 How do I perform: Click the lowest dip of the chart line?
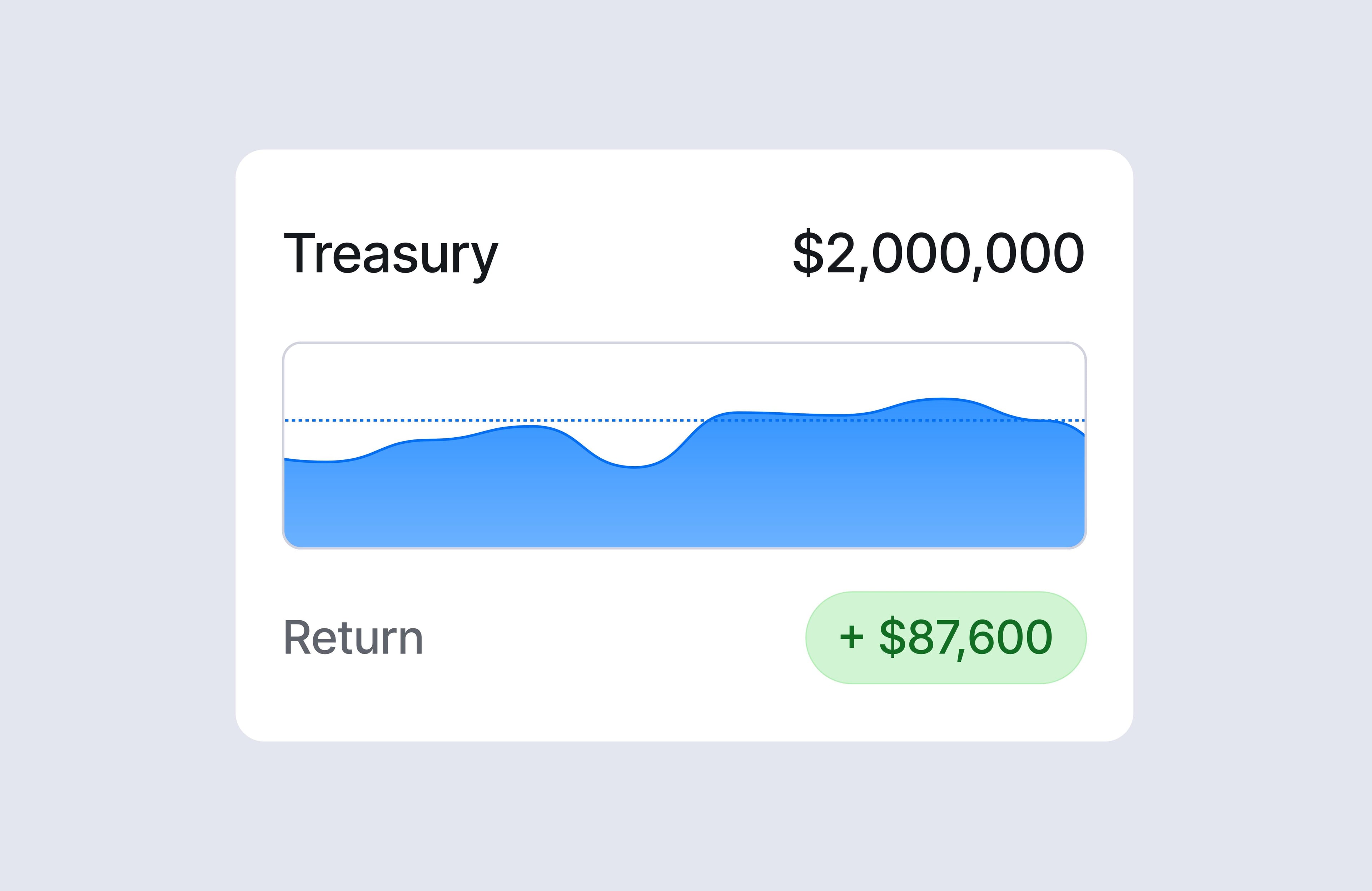(634, 467)
